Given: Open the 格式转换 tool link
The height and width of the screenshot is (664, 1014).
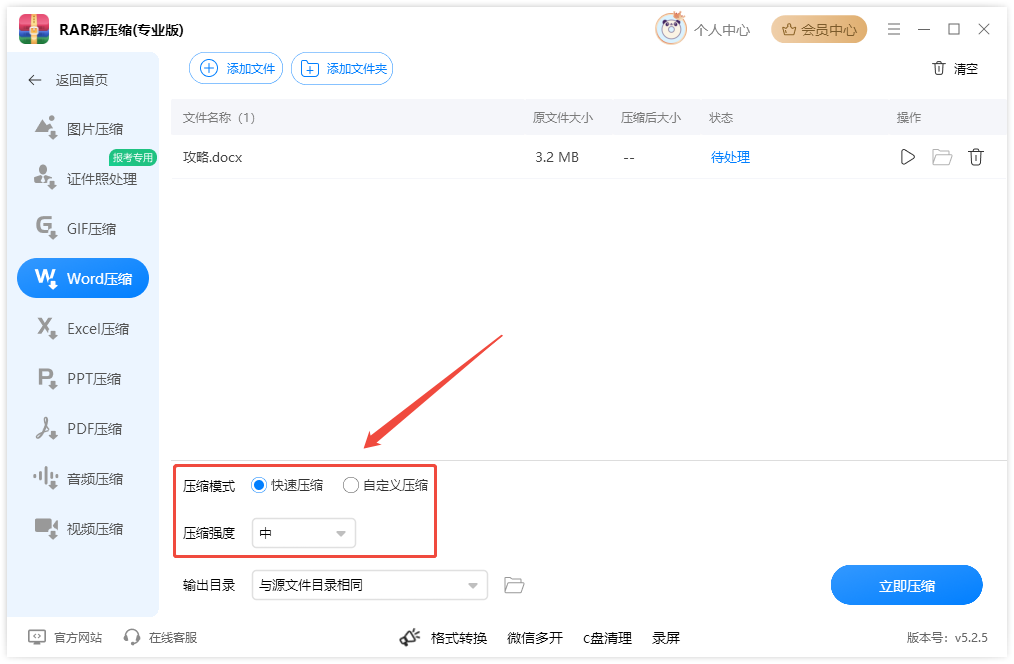Looking at the screenshot, I should pyautogui.click(x=458, y=638).
